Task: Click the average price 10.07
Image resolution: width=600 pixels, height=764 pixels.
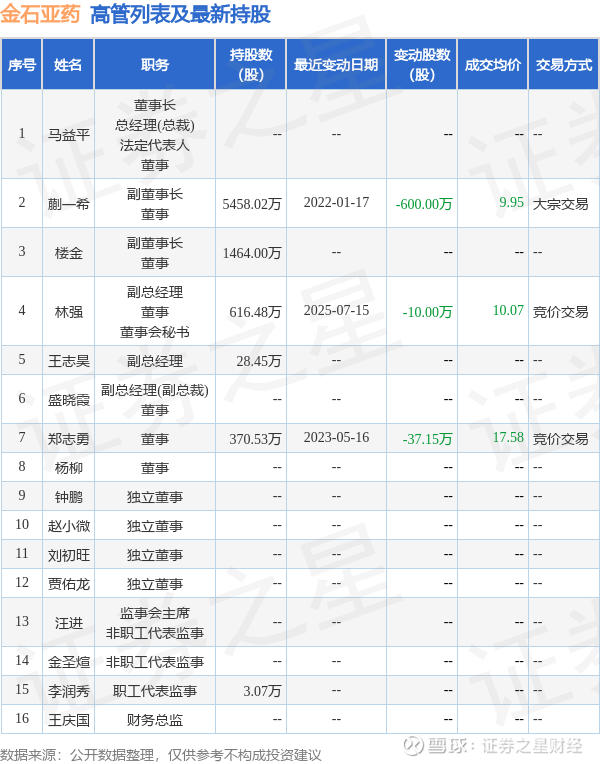Action: (x=508, y=310)
